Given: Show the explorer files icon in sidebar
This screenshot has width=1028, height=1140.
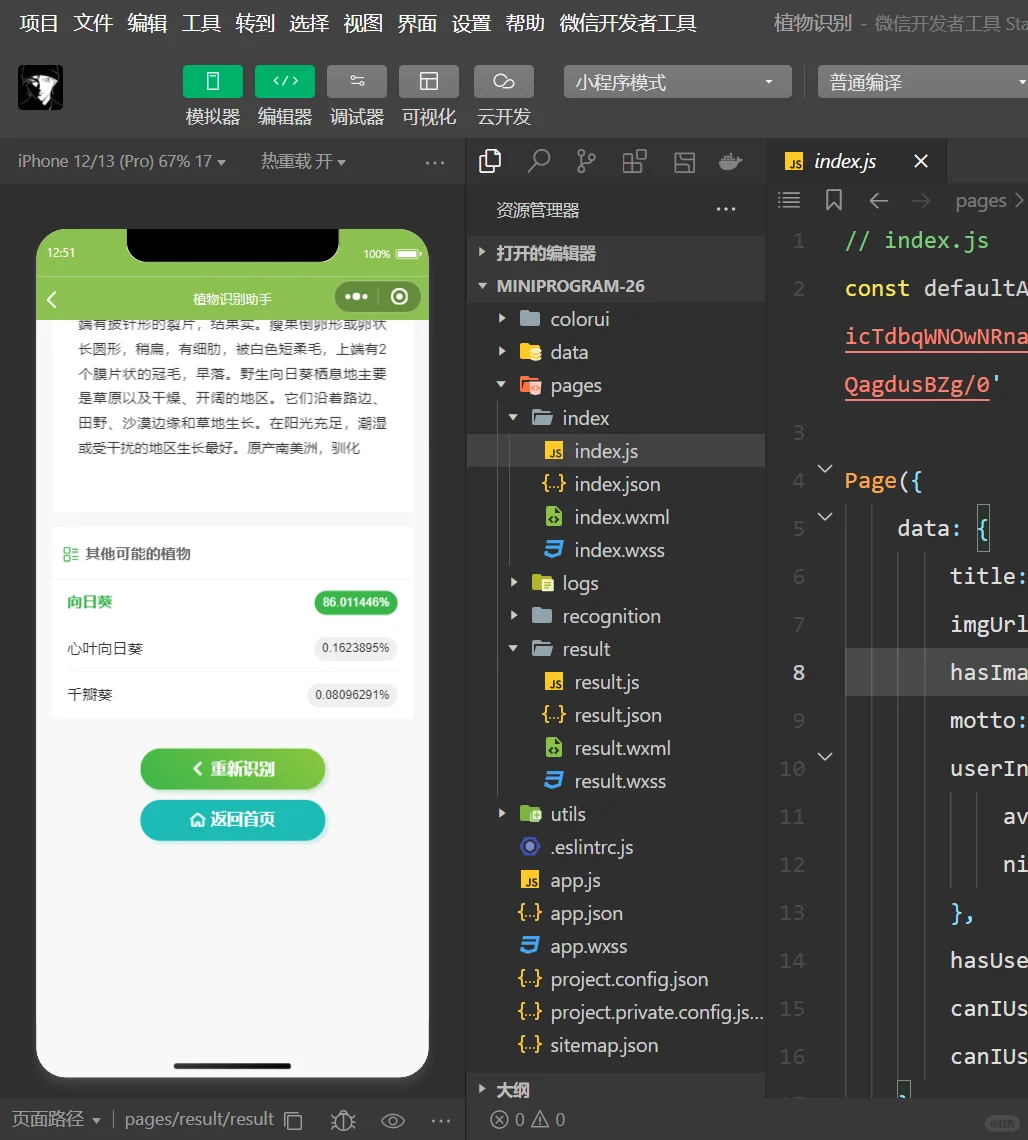Looking at the screenshot, I should click(x=490, y=161).
